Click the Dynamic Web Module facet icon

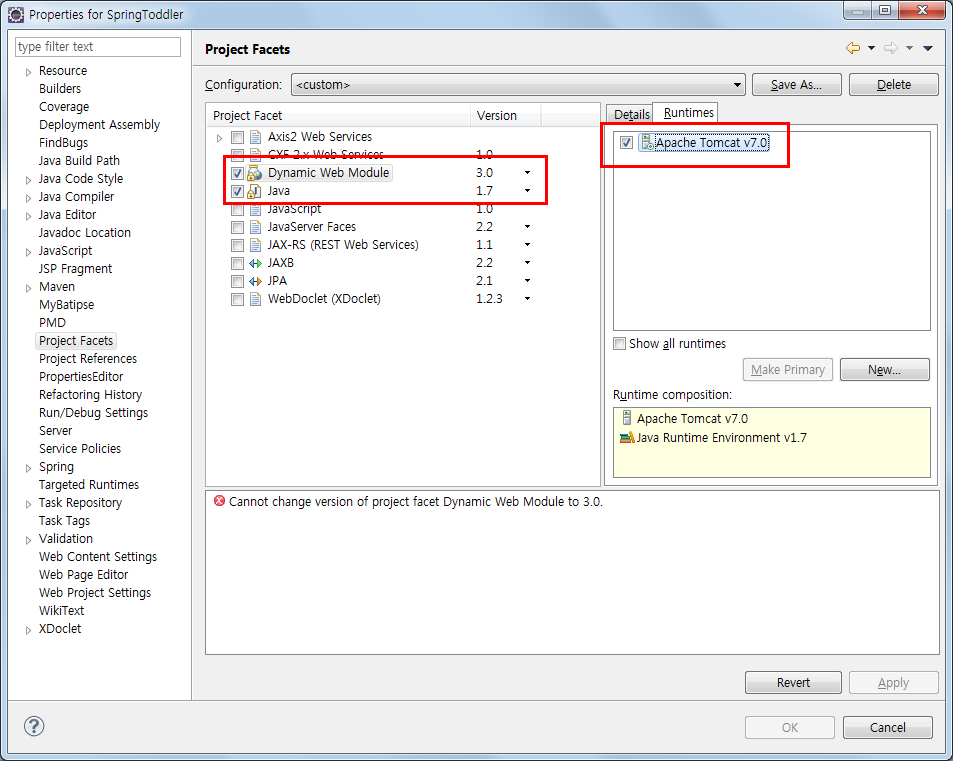point(255,173)
